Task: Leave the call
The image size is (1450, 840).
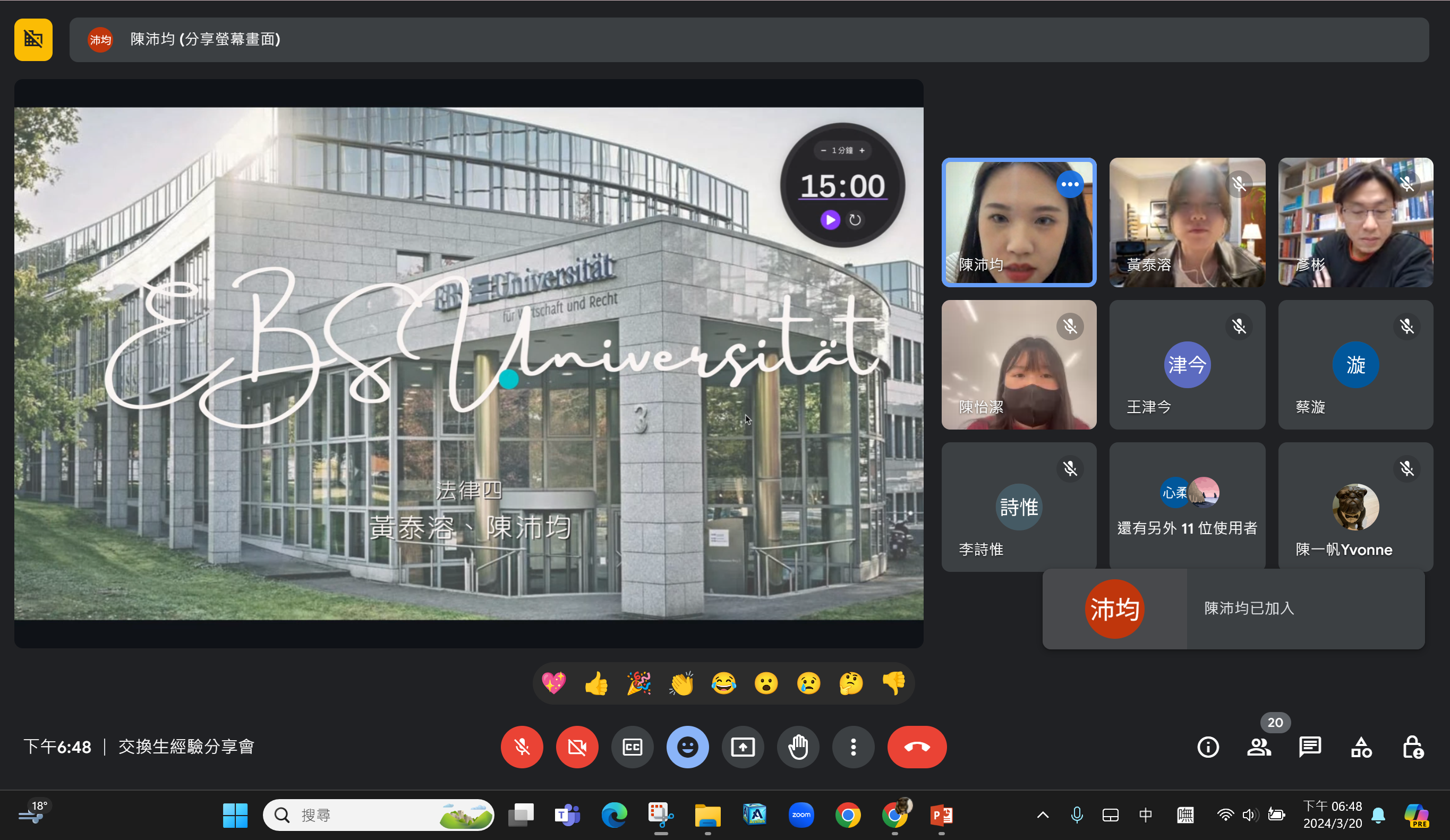Action: (917, 747)
